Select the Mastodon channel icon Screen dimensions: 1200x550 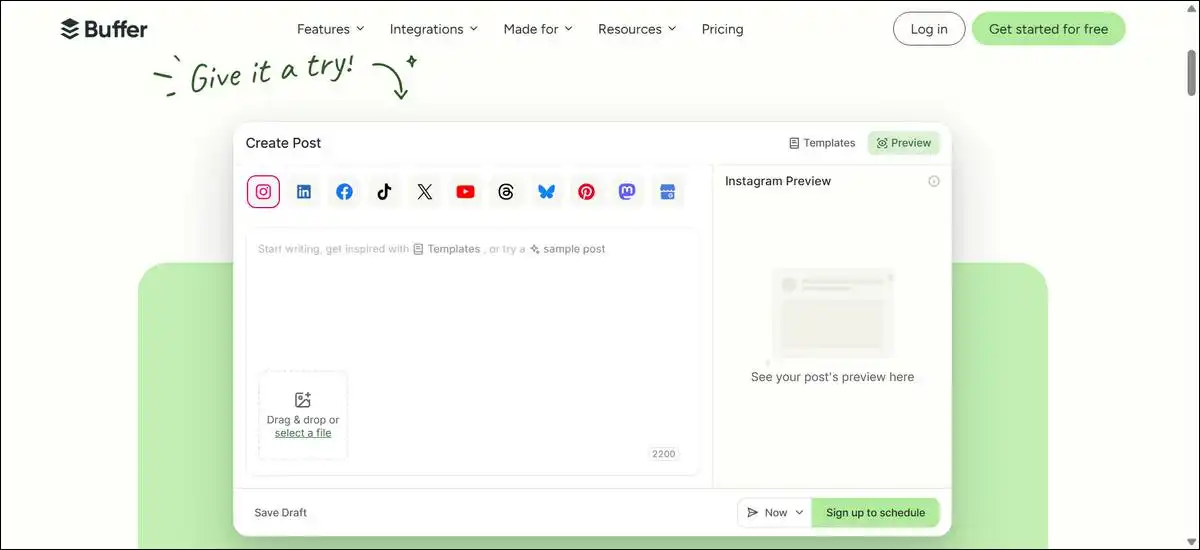(x=627, y=192)
